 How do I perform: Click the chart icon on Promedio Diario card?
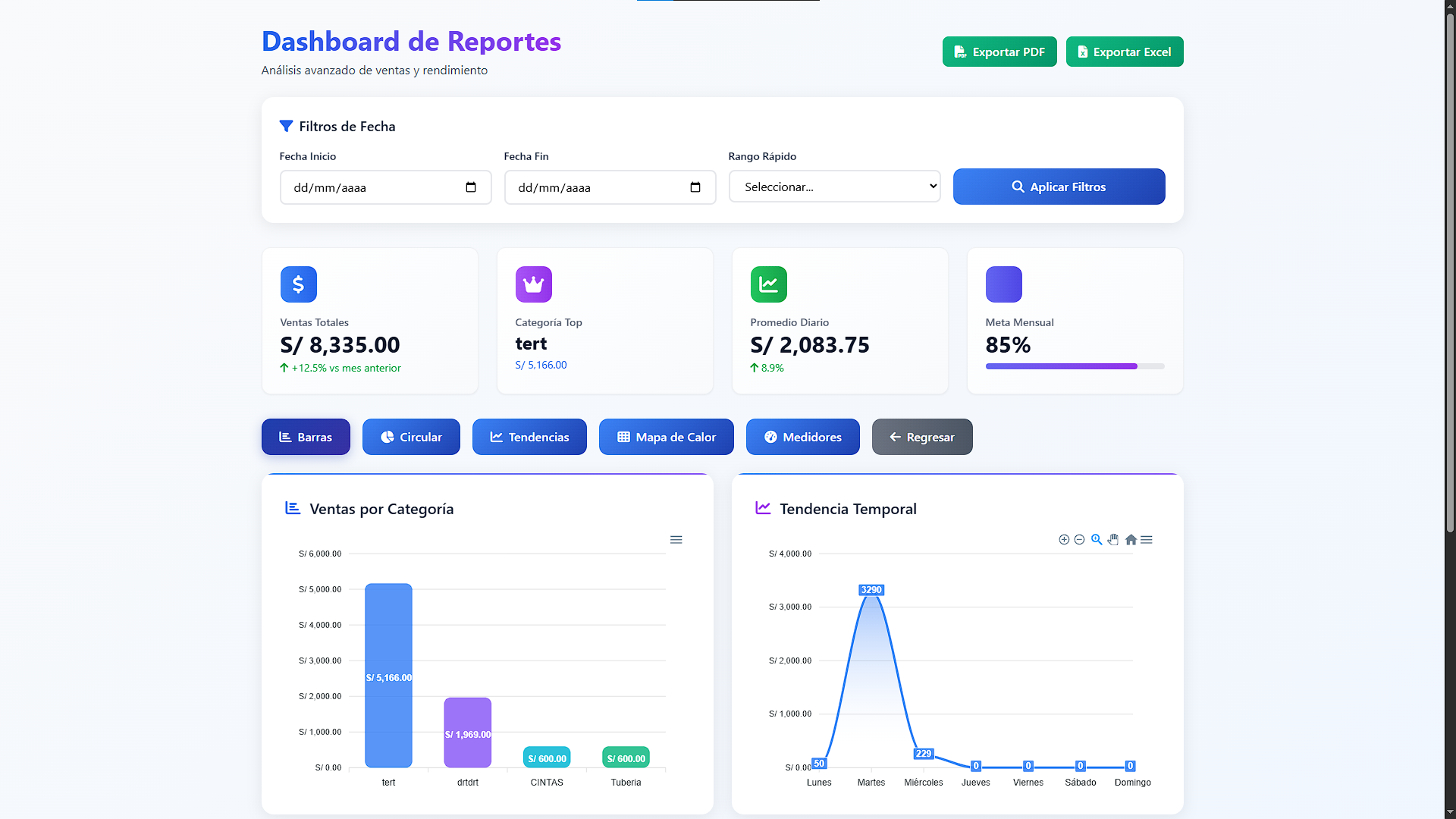point(768,284)
